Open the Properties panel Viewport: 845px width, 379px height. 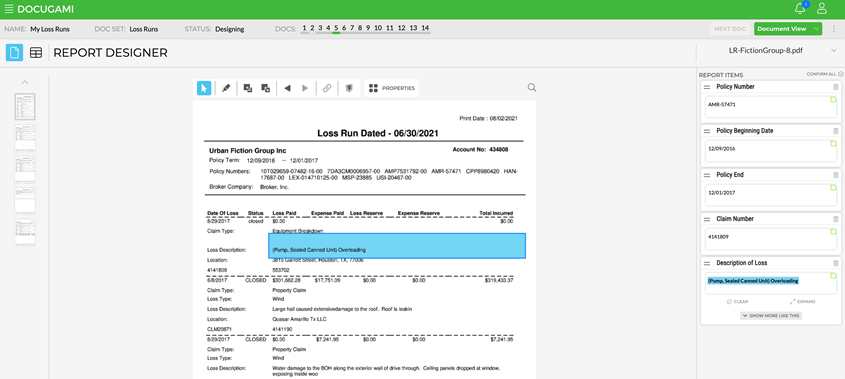pos(392,88)
